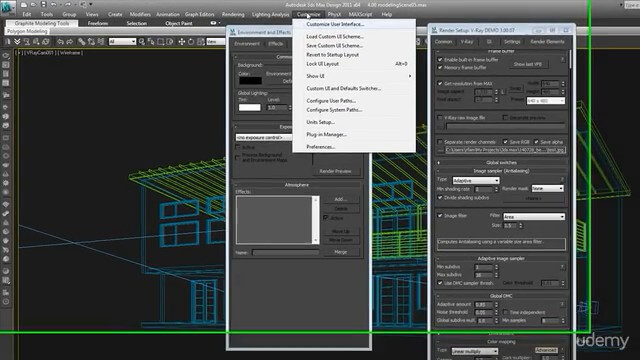
Task: Click the Show last VFB button
Action: pos(528,64)
